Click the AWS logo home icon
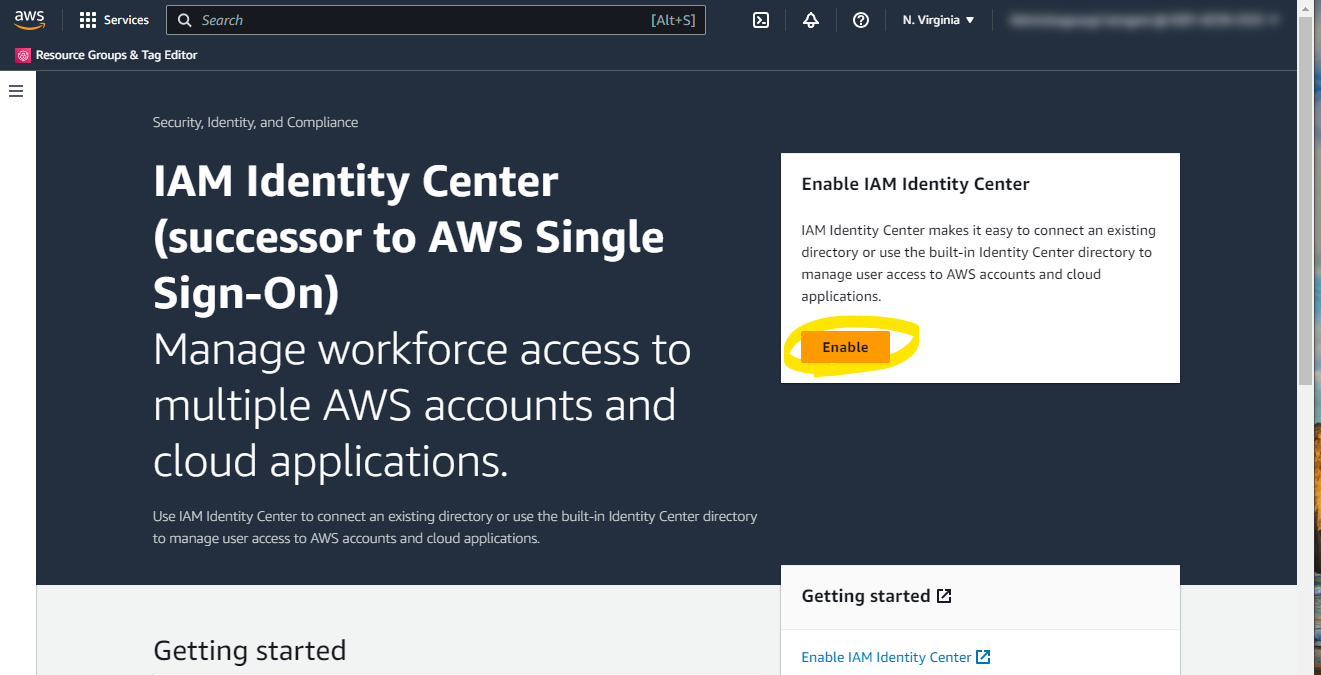This screenshot has height=675, width=1321. pyautogui.click(x=30, y=20)
